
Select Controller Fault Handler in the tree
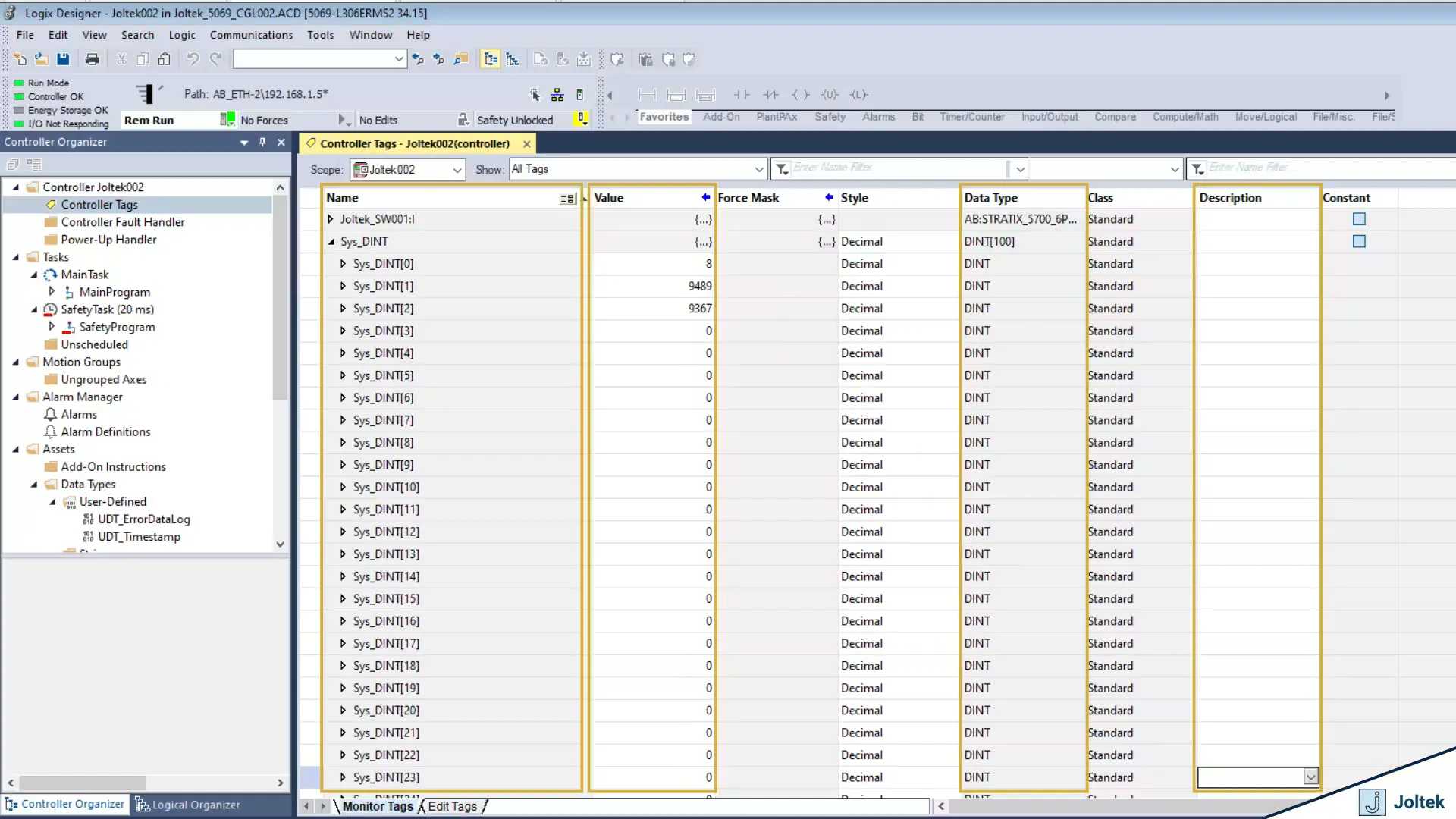point(123,222)
